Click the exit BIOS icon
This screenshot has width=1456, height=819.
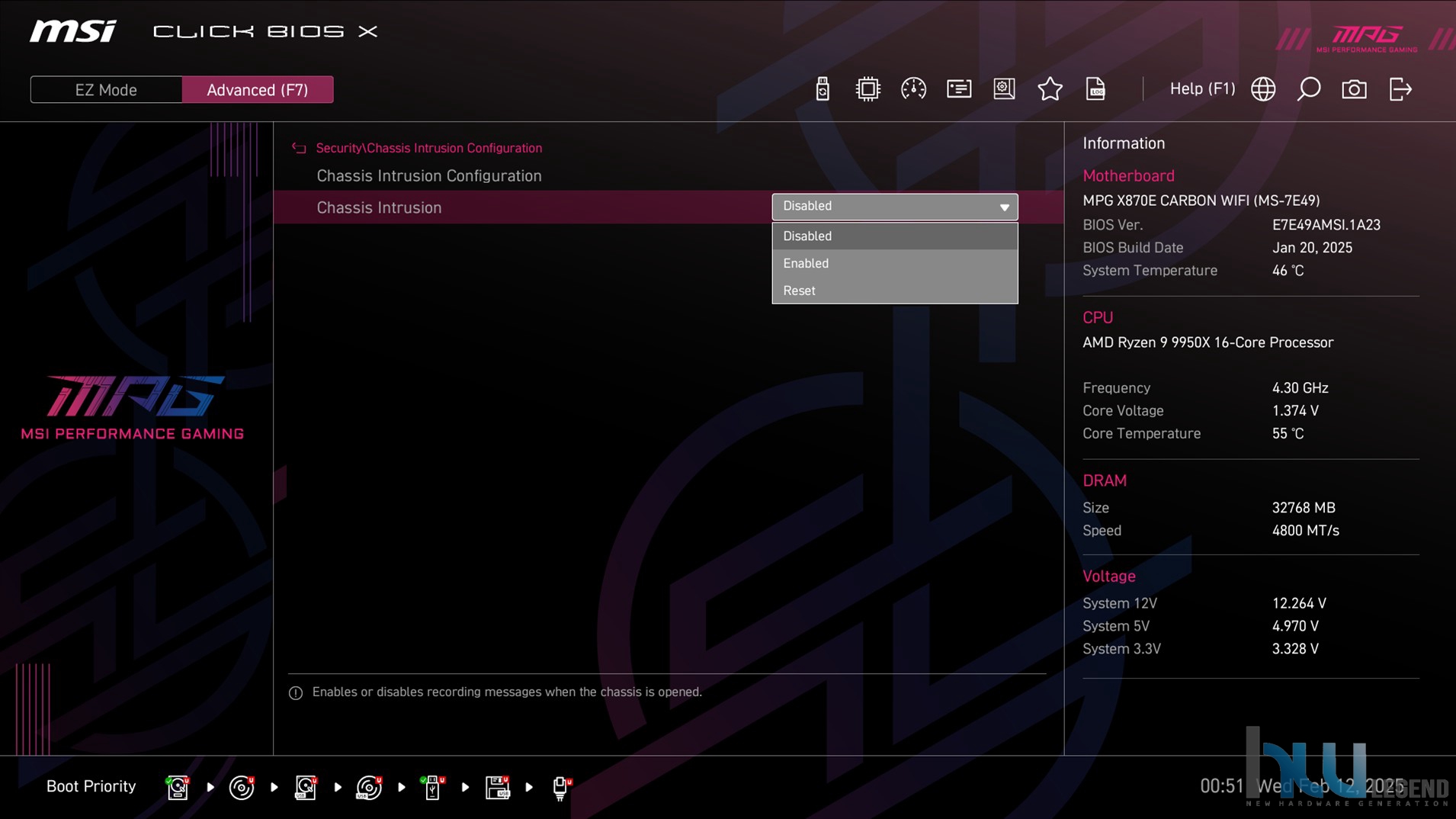click(x=1400, y=89)
